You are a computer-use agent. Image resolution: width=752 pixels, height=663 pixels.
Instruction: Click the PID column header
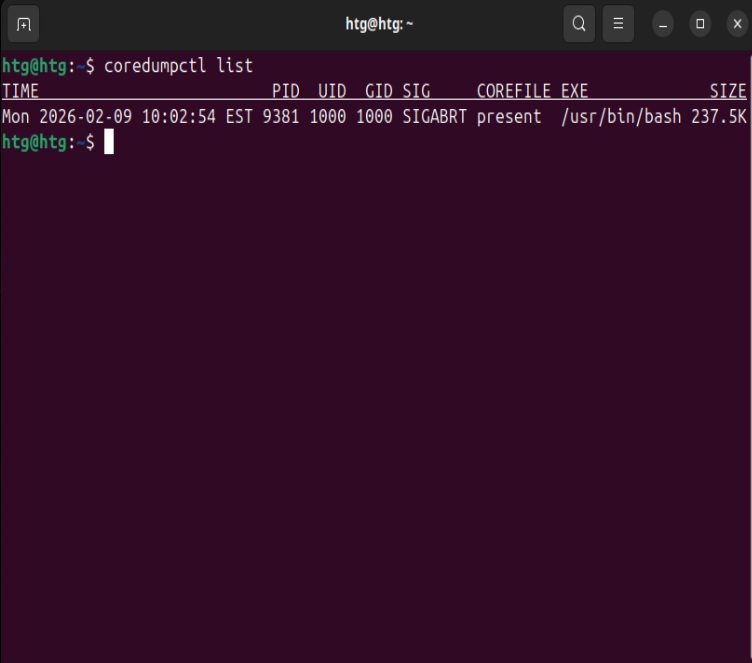(286, 91)
